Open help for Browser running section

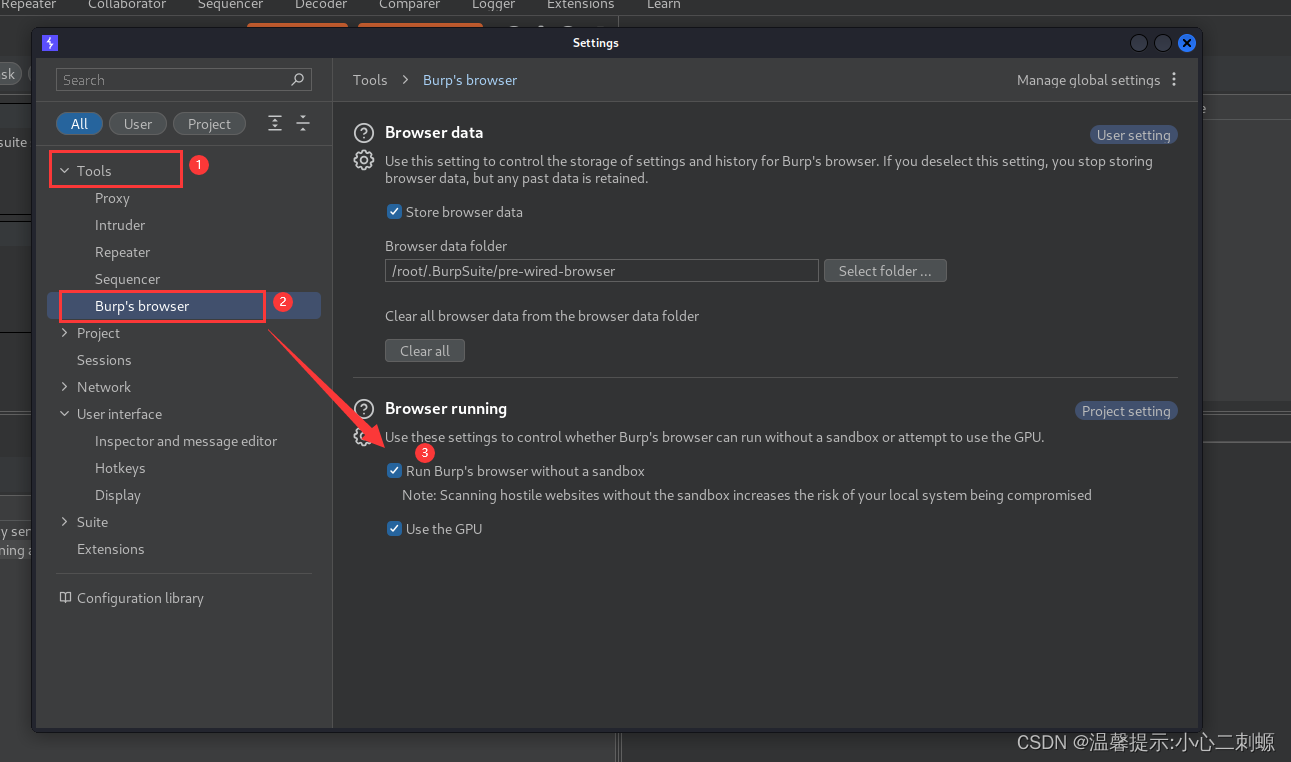point(364,408)
